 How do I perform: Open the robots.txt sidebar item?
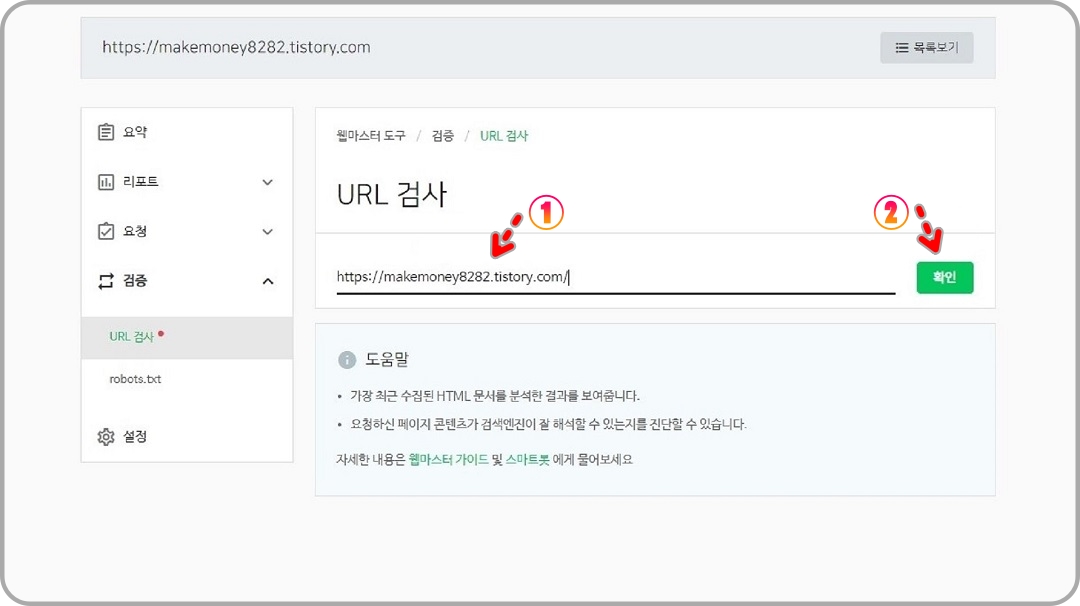pyautogui.click(x=133, y=379)
